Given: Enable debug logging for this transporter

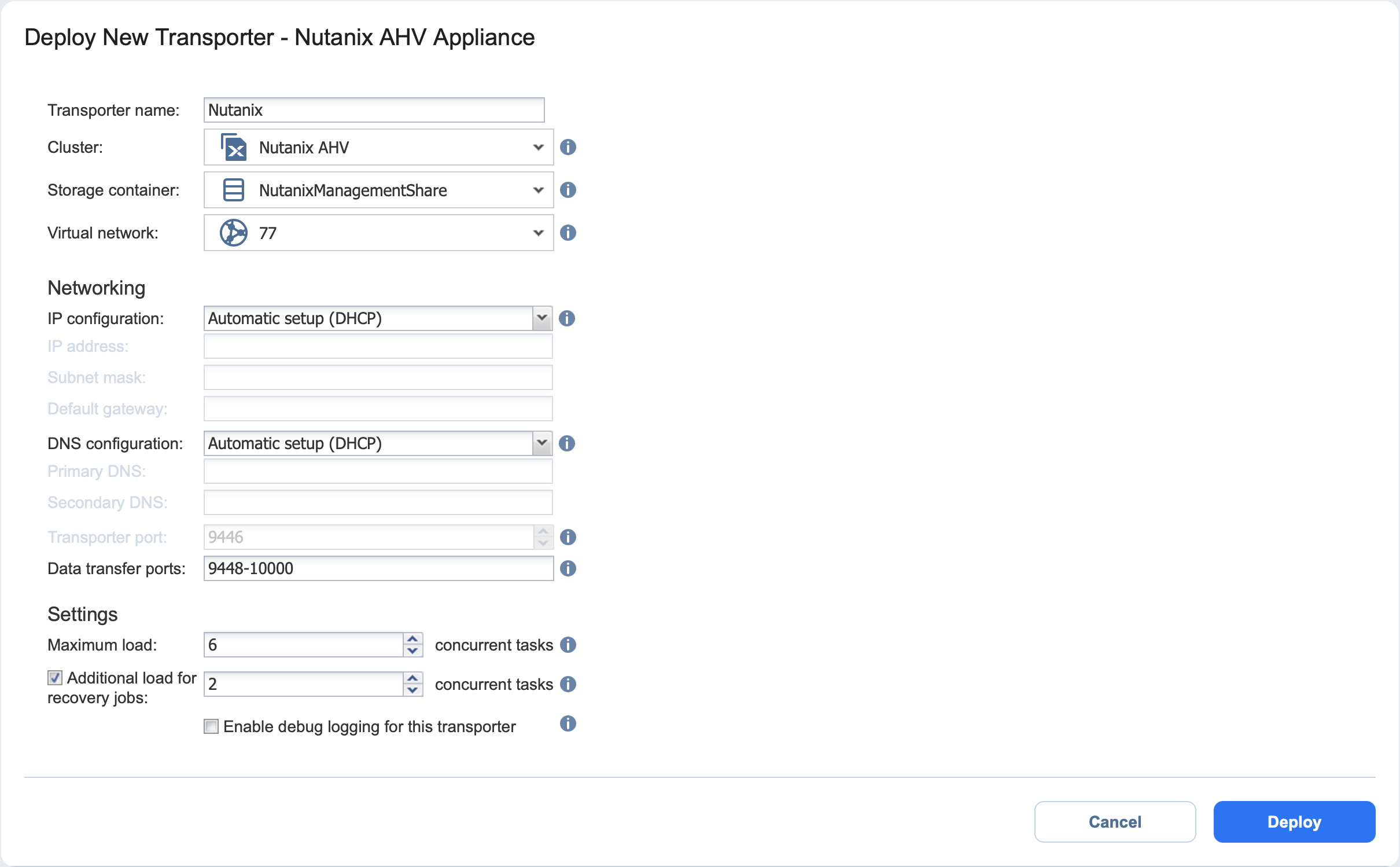Looking at the screenshot, I should click(211, 726).
